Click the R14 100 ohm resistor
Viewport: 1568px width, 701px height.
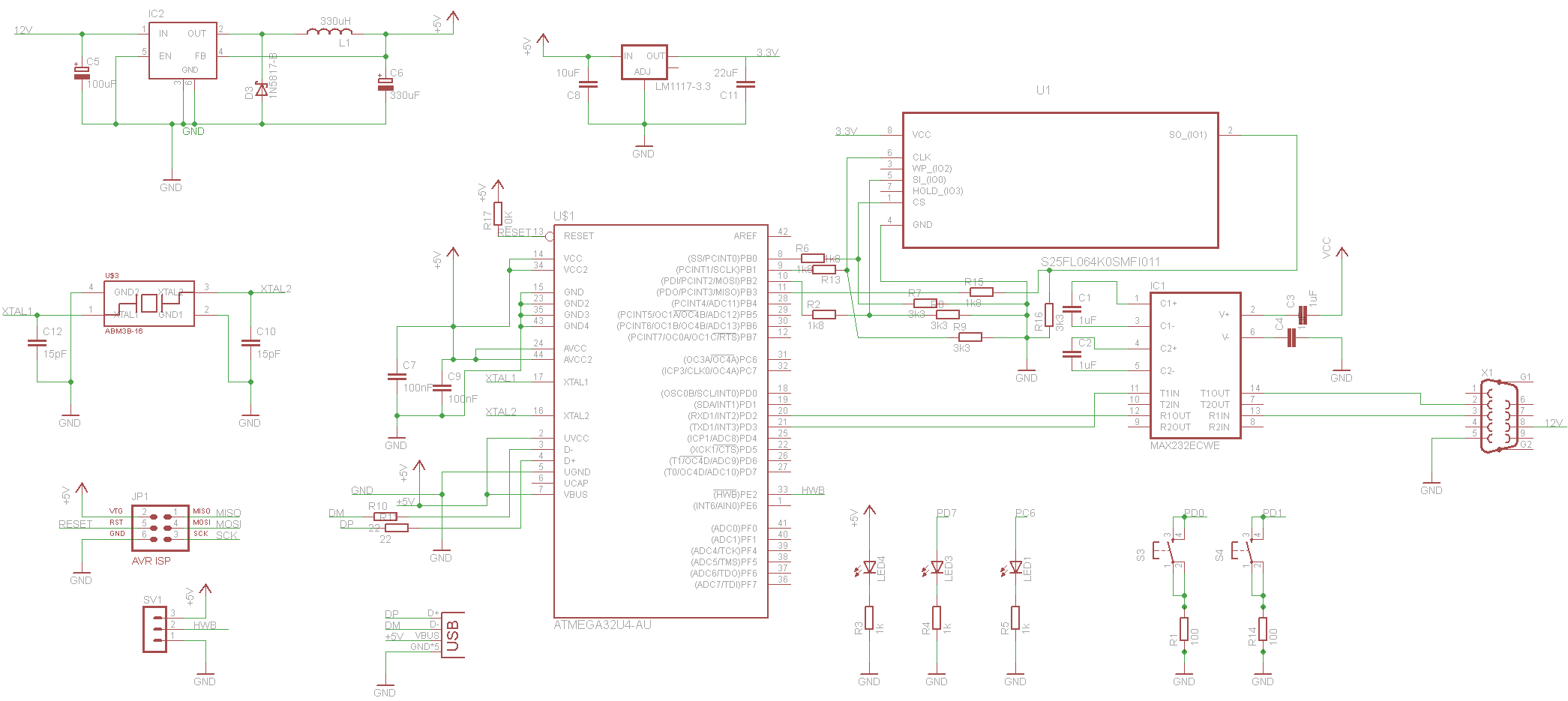1263,629
